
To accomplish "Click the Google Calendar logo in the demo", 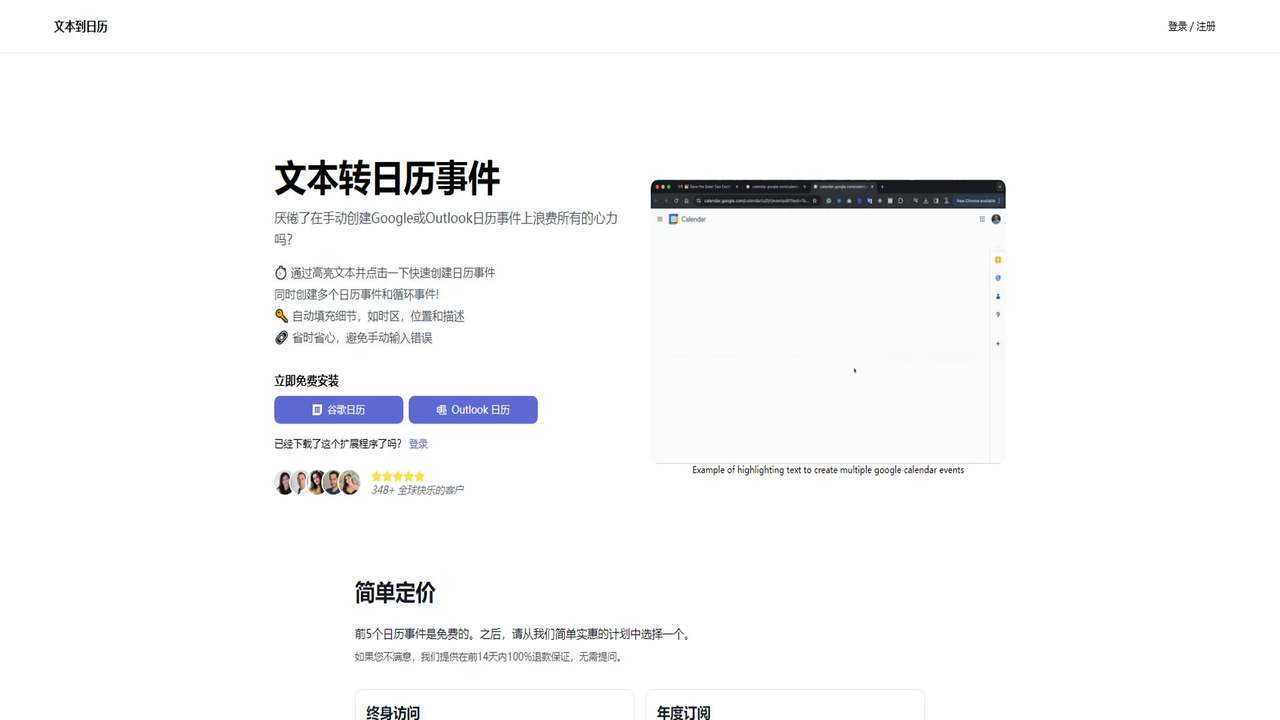I will [674, 219].
